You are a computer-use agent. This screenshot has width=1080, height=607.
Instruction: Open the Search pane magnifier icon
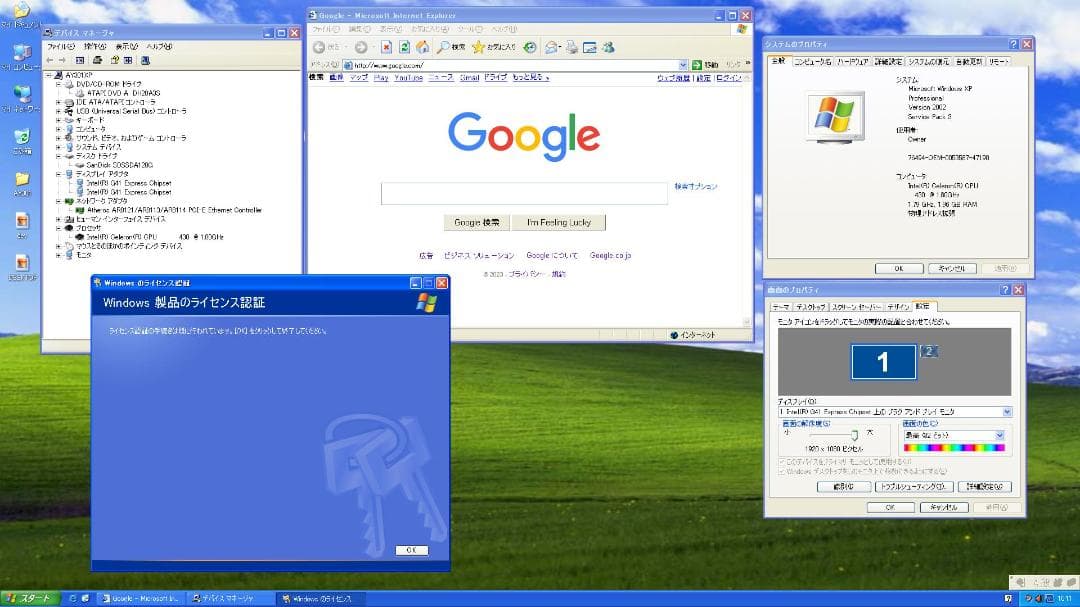click(444, 46)
